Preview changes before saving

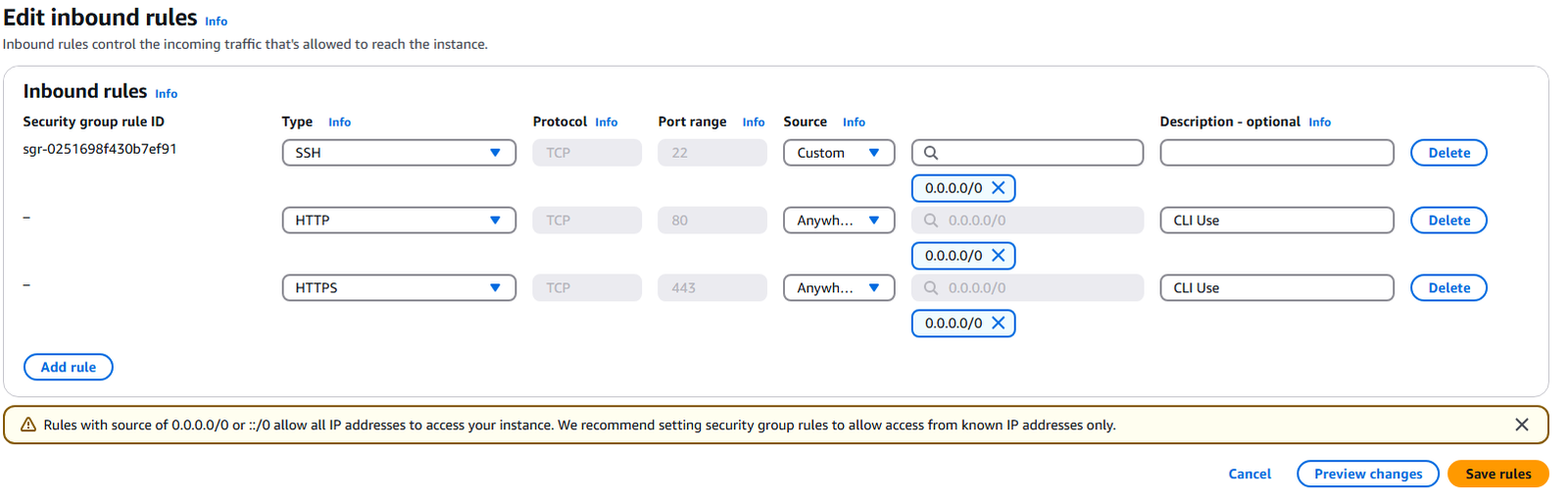click(x=1368, y=474)
